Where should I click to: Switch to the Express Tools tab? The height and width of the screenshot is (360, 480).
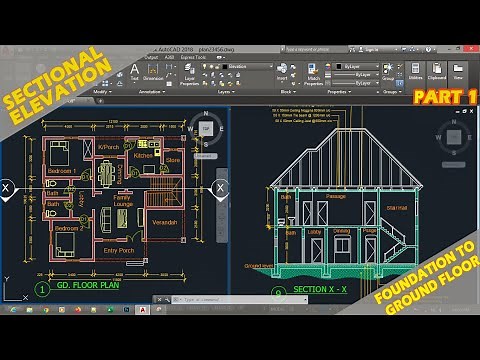[x=193, y=57]
